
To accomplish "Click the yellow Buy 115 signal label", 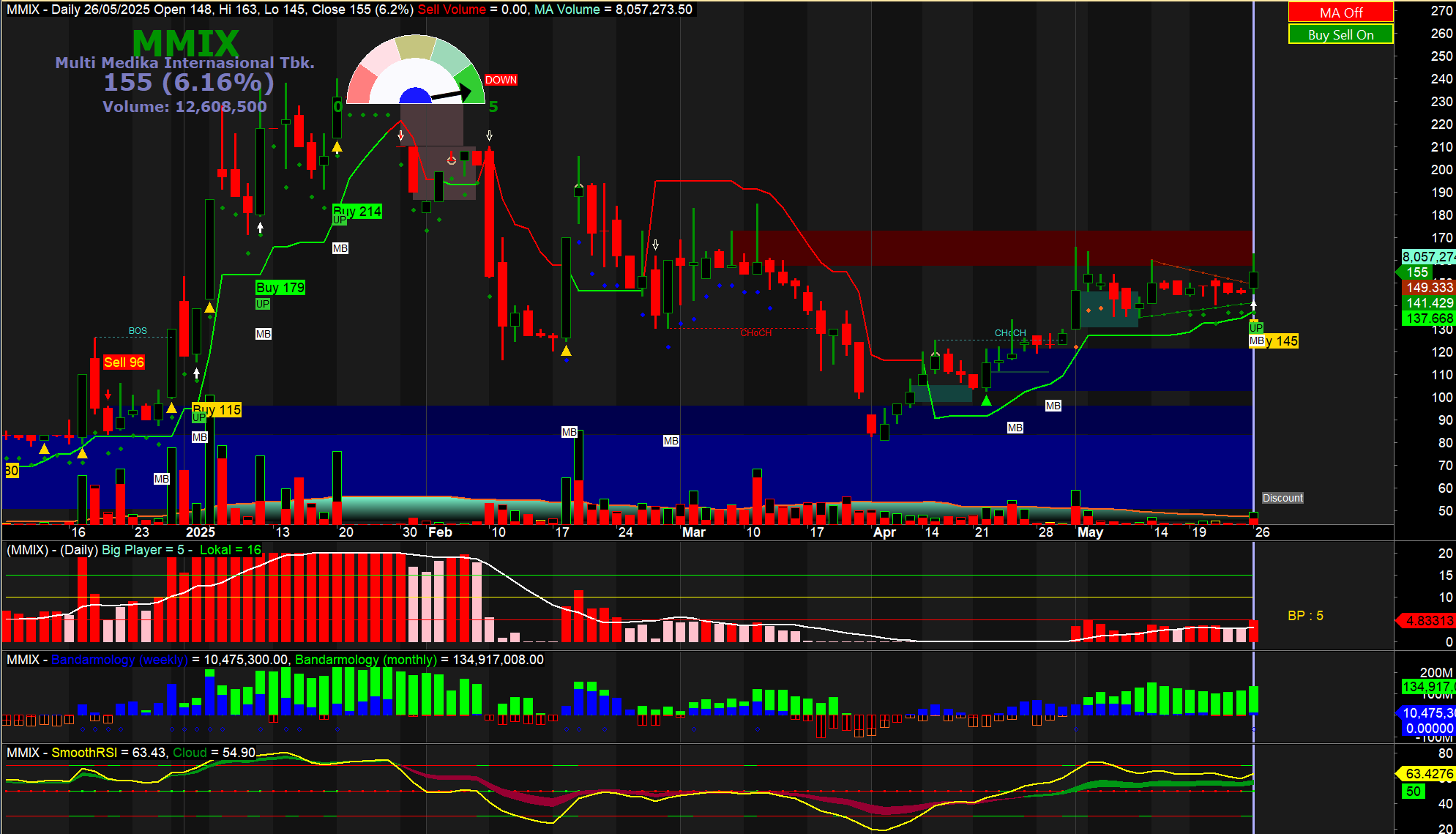I will click(217, 410).
